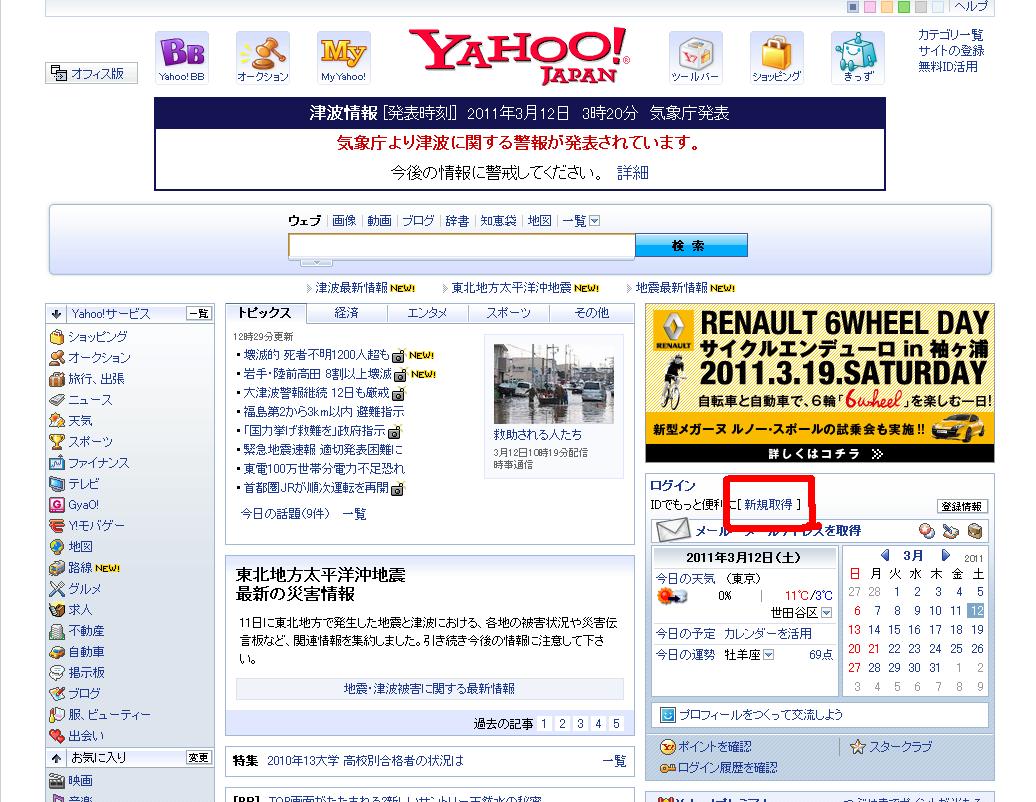The height and width of the screenshot is (802, 1036).
Task: Click the 変更 button beside お気に入り
Action: (198, 758)
